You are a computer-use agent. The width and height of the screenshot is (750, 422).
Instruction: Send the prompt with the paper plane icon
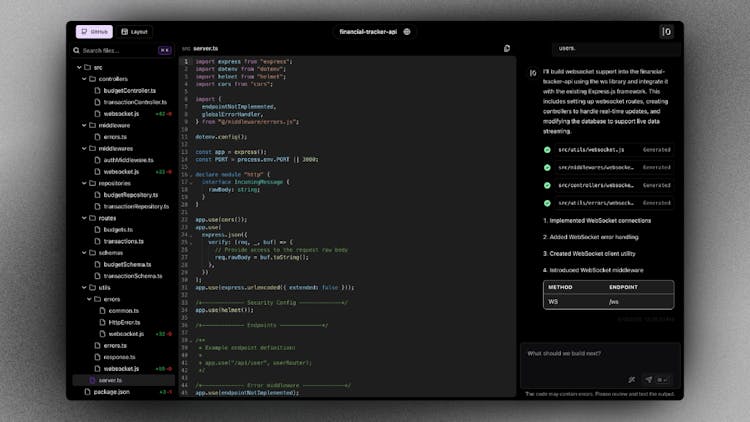(649, 379)
